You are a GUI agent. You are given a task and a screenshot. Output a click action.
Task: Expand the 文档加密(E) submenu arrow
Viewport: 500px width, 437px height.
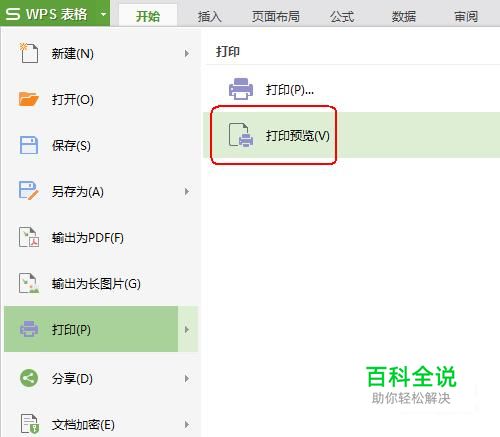click(x=187, y=424)
